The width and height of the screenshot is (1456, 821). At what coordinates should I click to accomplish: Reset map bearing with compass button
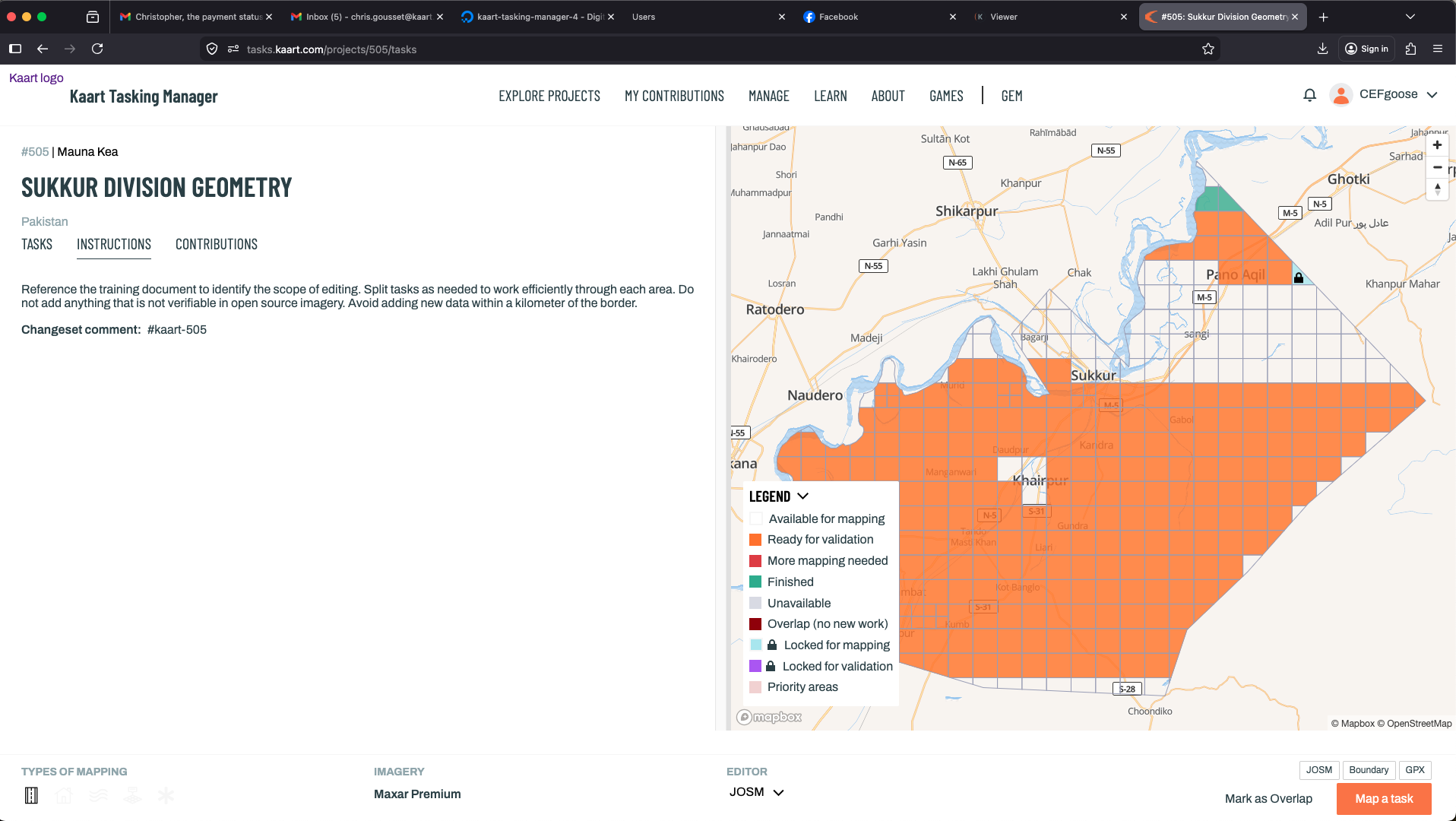[1437, 189]
